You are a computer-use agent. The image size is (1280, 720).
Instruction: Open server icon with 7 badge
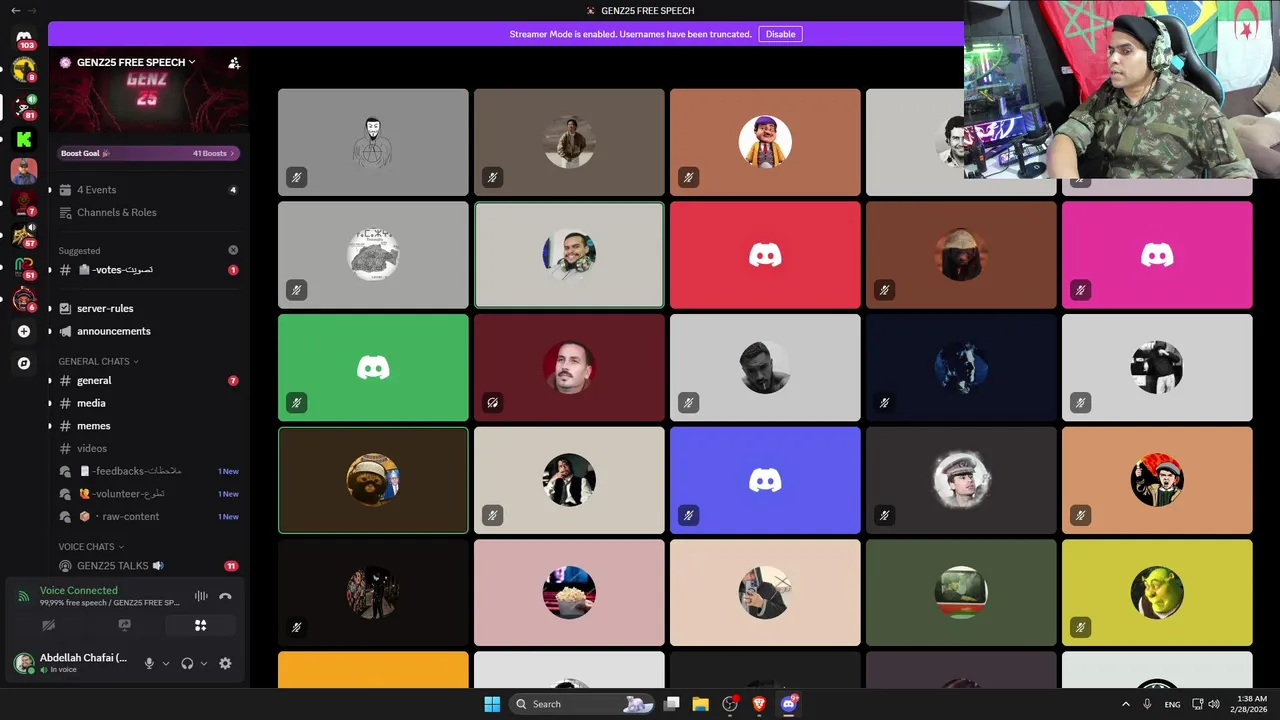(24, 204)
